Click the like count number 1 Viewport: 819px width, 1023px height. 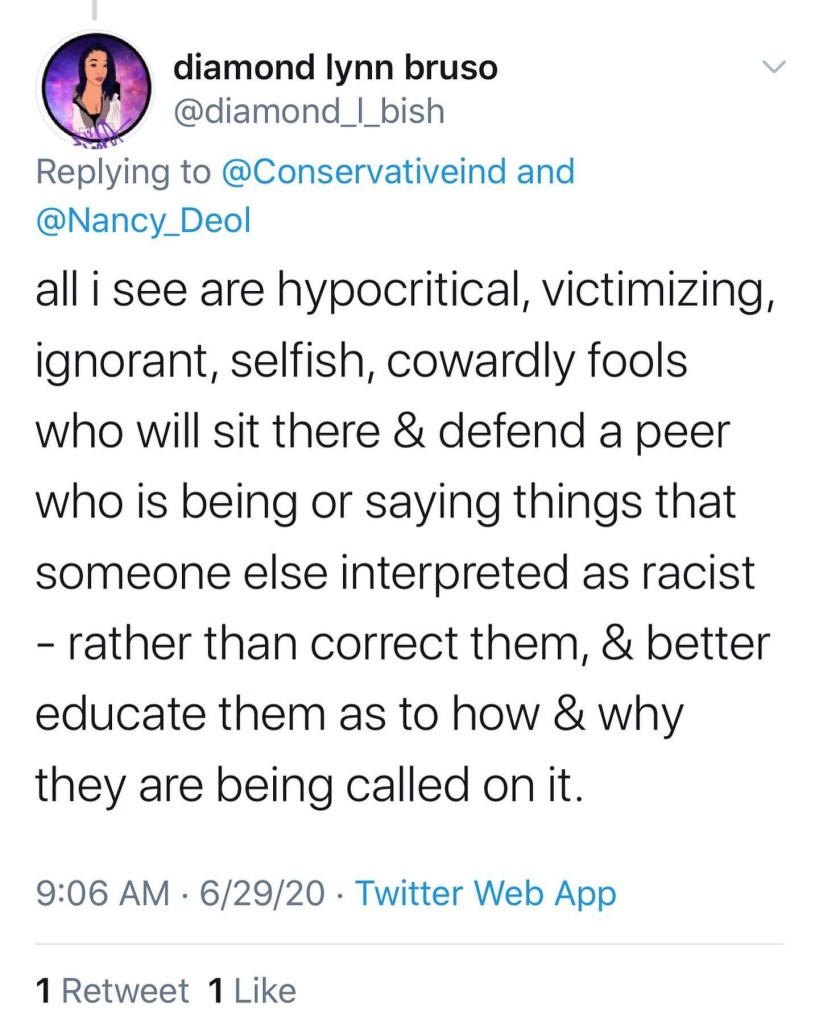coord(214,990)
